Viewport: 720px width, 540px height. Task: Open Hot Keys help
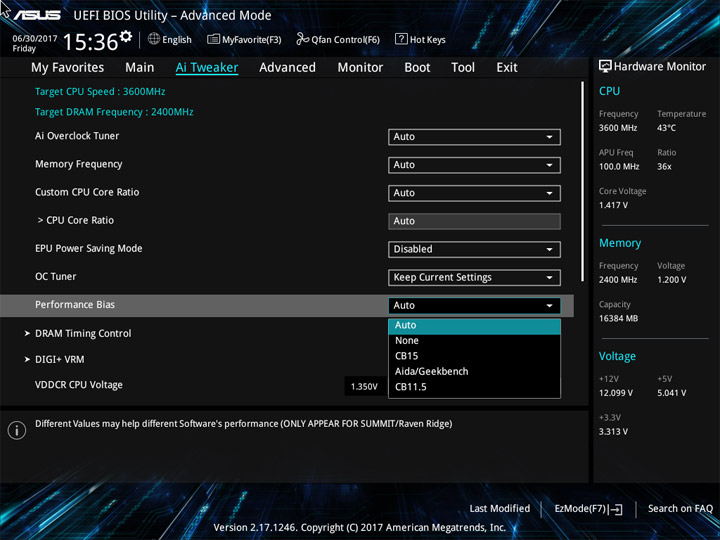coord(420,39)
